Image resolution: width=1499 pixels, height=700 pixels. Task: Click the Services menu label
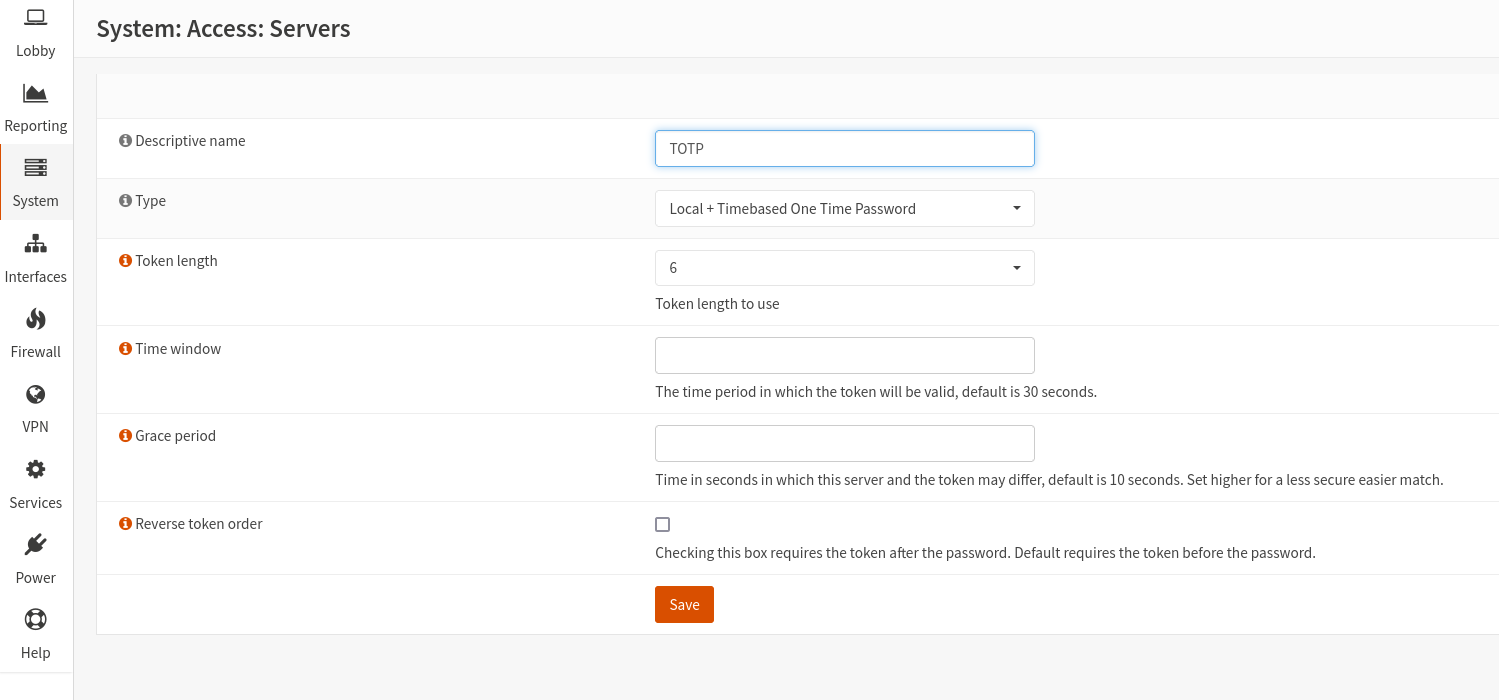tap(36, 503)
